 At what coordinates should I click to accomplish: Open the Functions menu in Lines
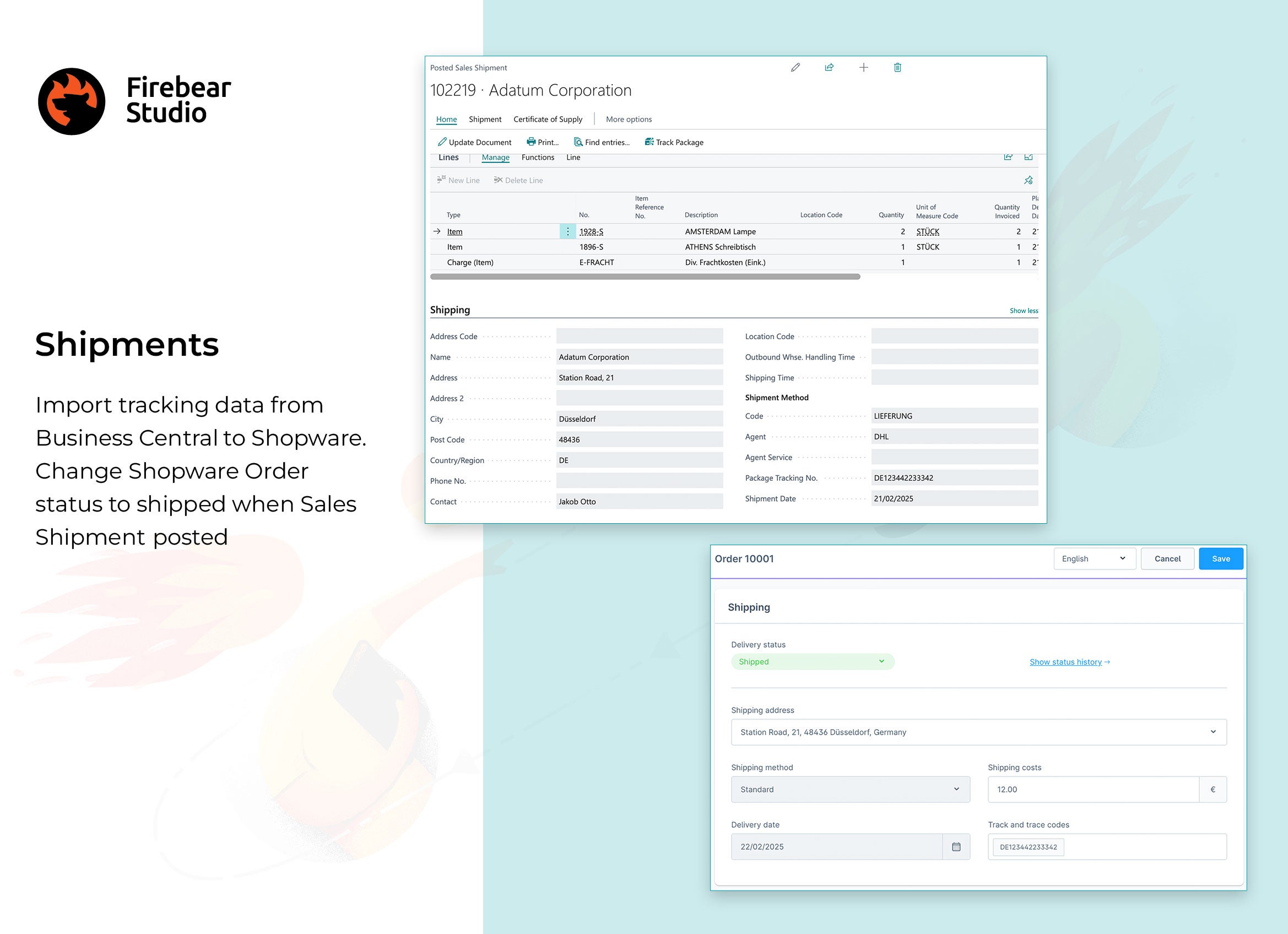[538, 158]
